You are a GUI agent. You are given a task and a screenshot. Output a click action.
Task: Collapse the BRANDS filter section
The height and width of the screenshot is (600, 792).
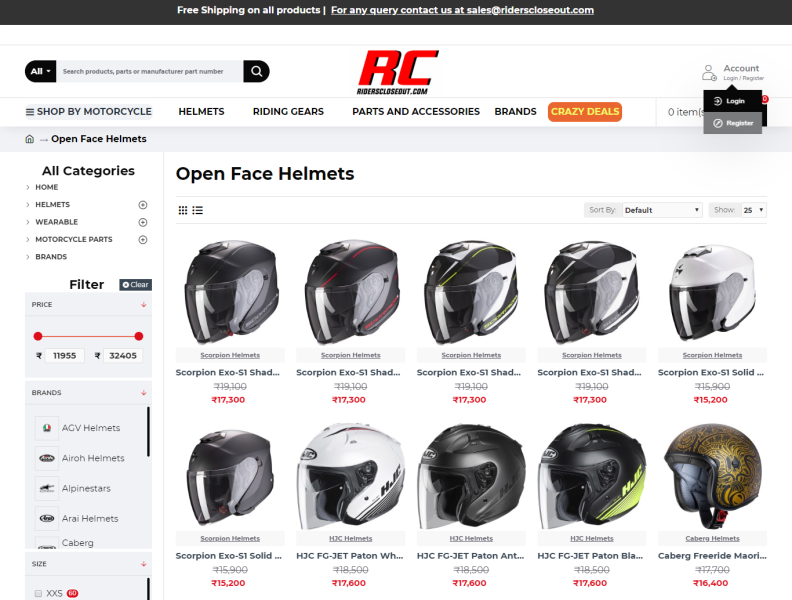point(143,392)
